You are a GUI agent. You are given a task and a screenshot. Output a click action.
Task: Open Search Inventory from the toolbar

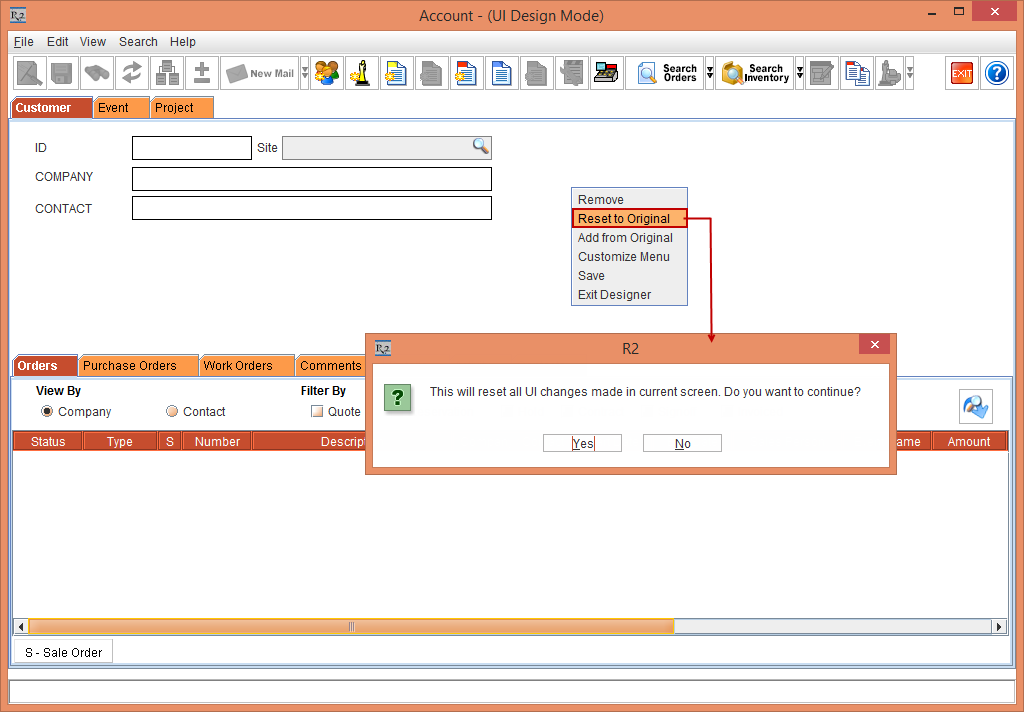click(755, 73)
